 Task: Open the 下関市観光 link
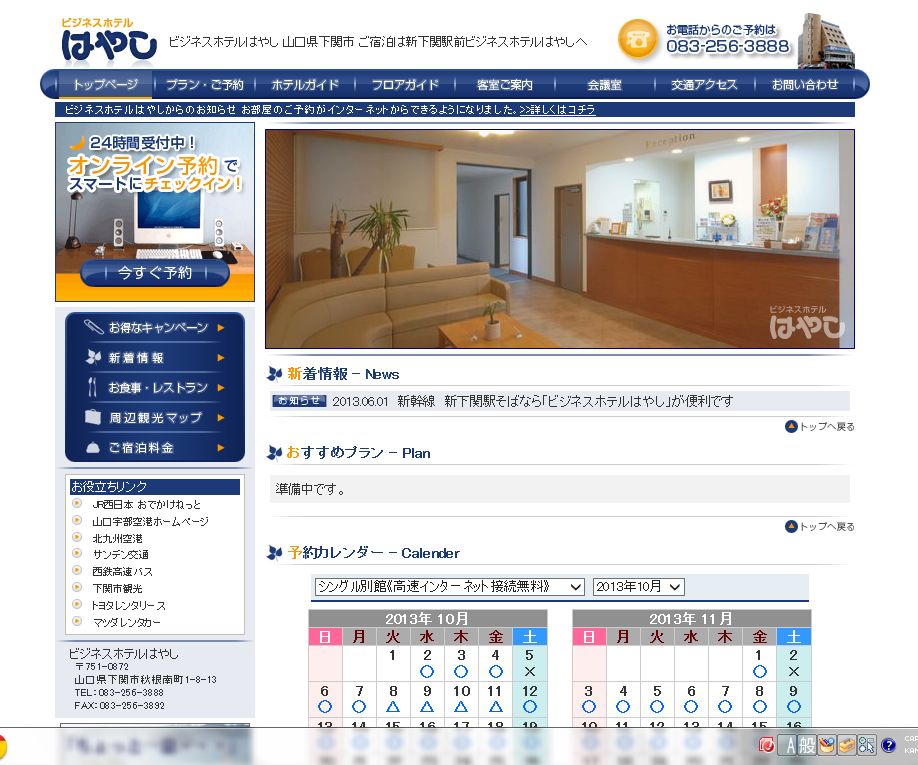click(x=117, y=588)
